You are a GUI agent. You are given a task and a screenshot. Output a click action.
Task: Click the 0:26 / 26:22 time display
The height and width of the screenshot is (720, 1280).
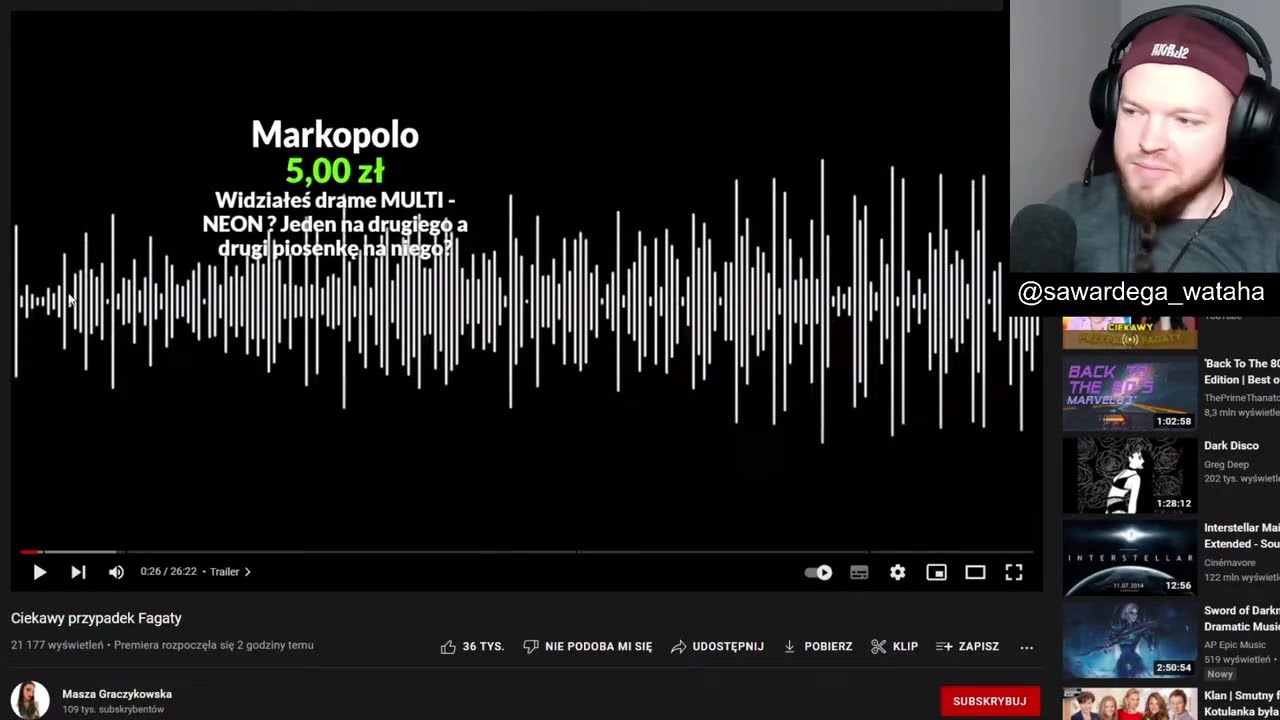[x=170, y=572]
